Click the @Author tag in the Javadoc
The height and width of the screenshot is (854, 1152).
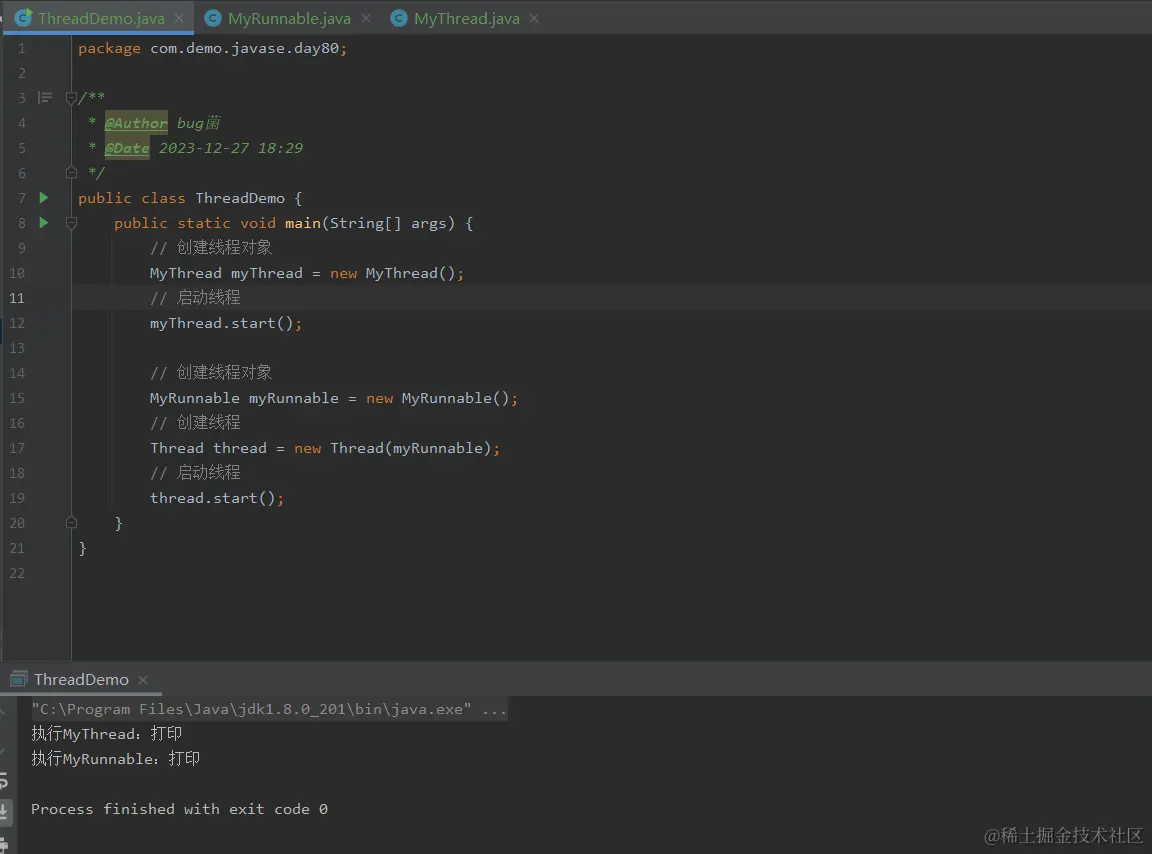click(136, 123)
